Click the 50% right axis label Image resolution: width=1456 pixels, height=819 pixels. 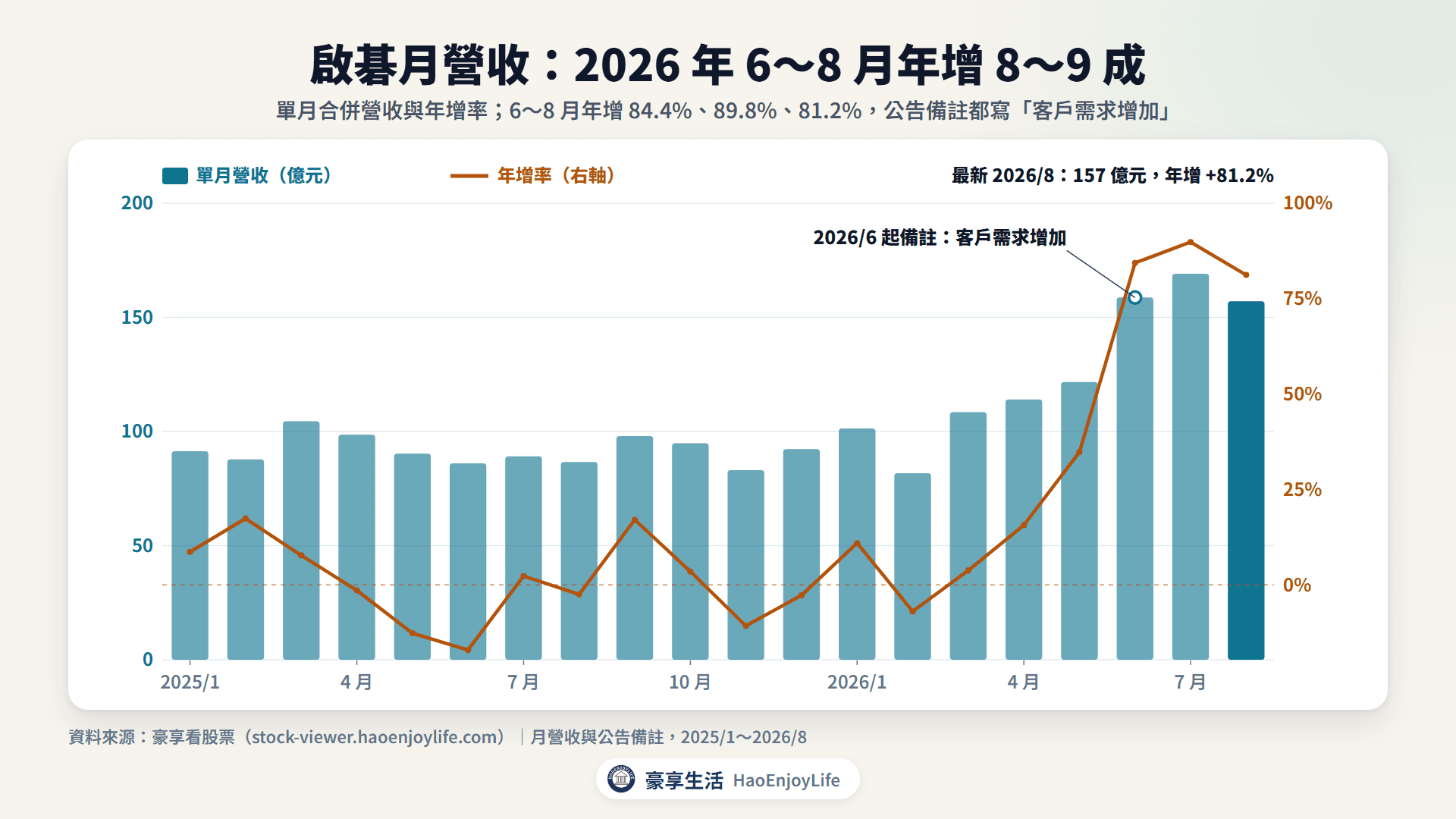click(x=1302, y=394)
